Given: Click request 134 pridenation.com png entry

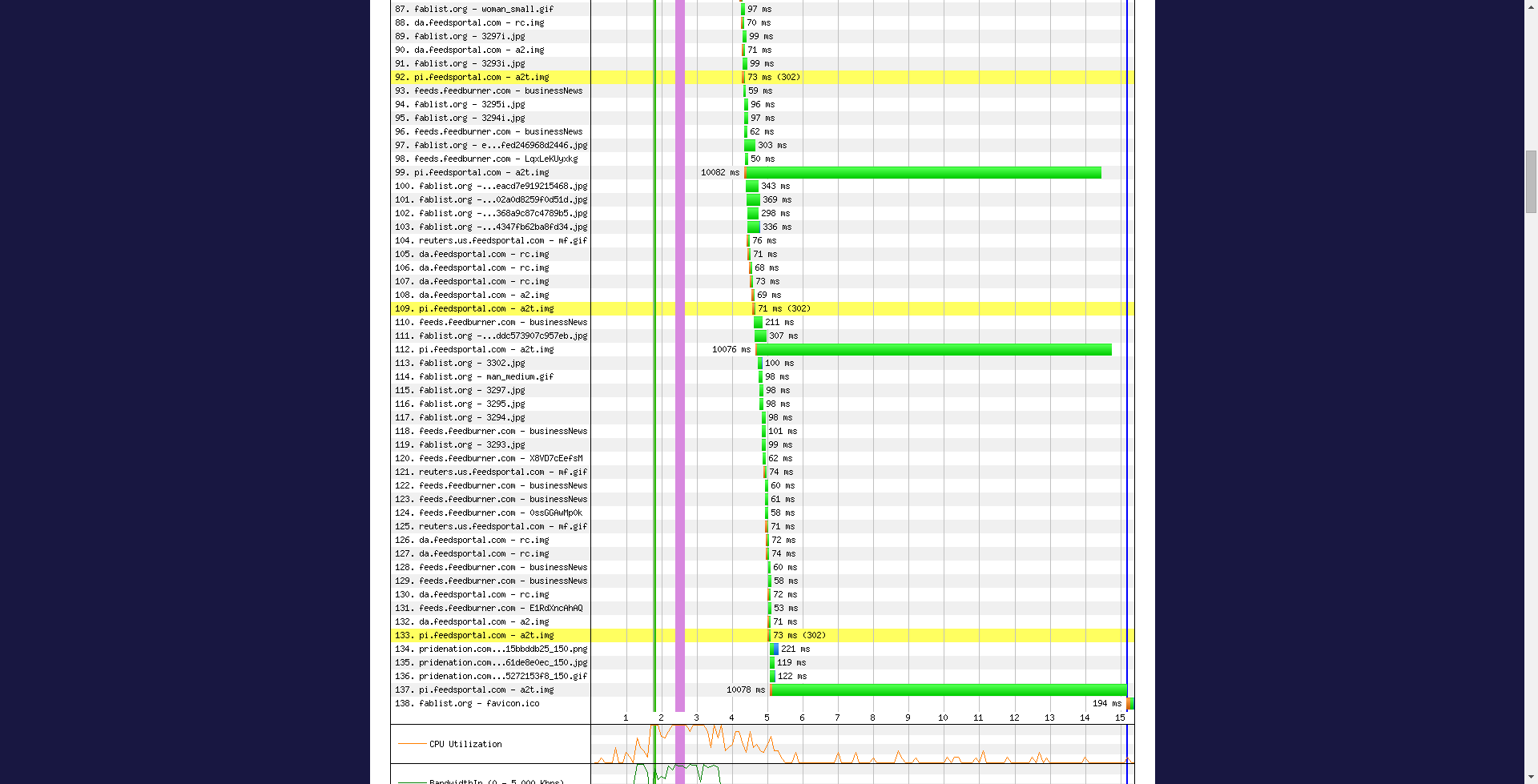Looking at the screenshot, I should (502, 649).
